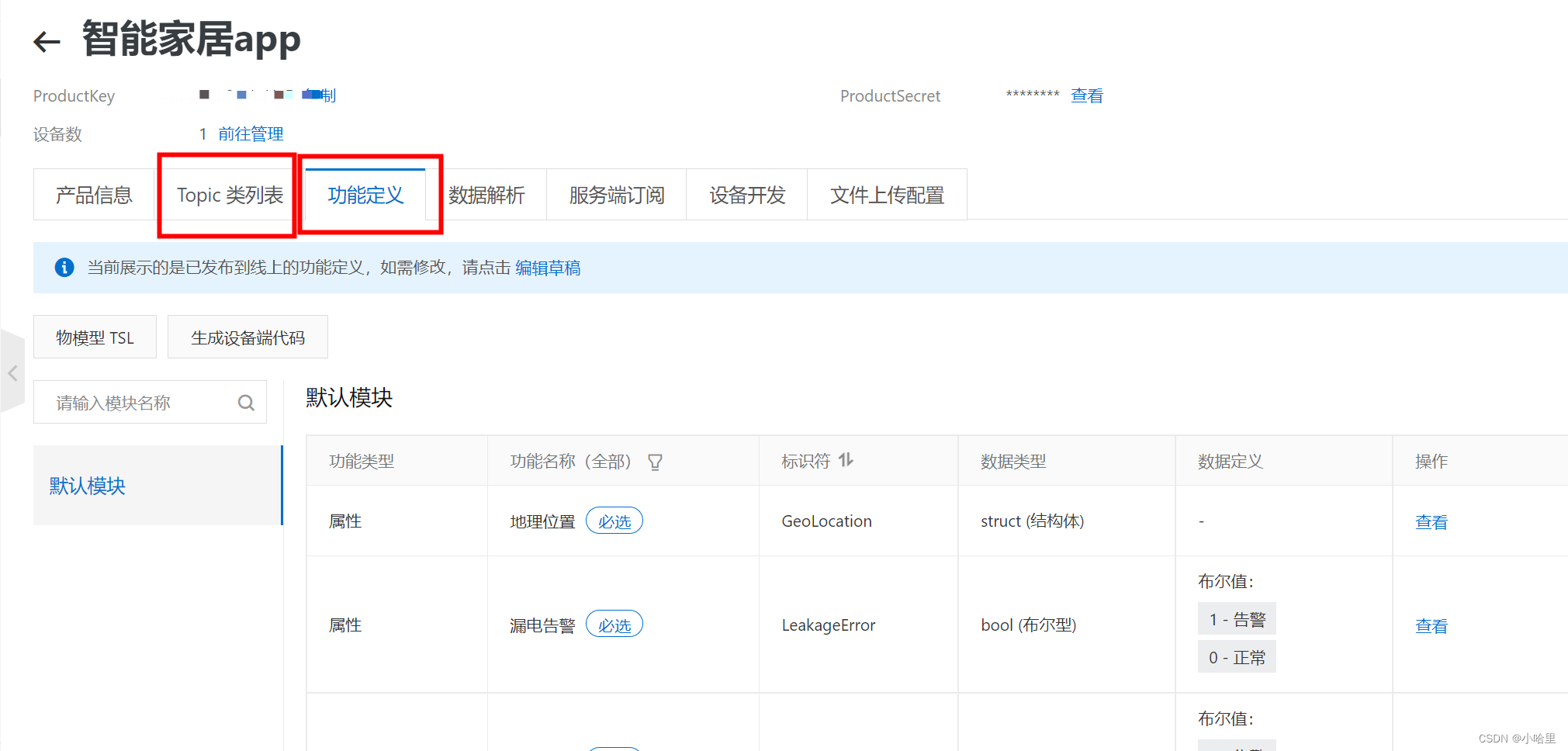
Task: Click the search magnifier in module name box
Action: (x=246, y=403)
